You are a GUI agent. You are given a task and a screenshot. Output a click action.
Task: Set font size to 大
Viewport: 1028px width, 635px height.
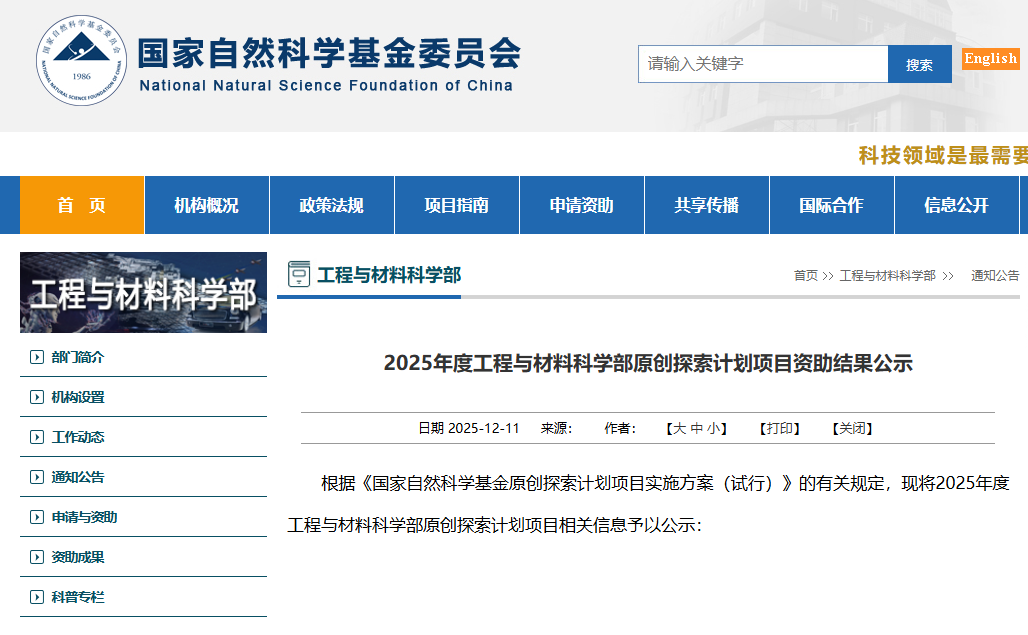(680, 429)
